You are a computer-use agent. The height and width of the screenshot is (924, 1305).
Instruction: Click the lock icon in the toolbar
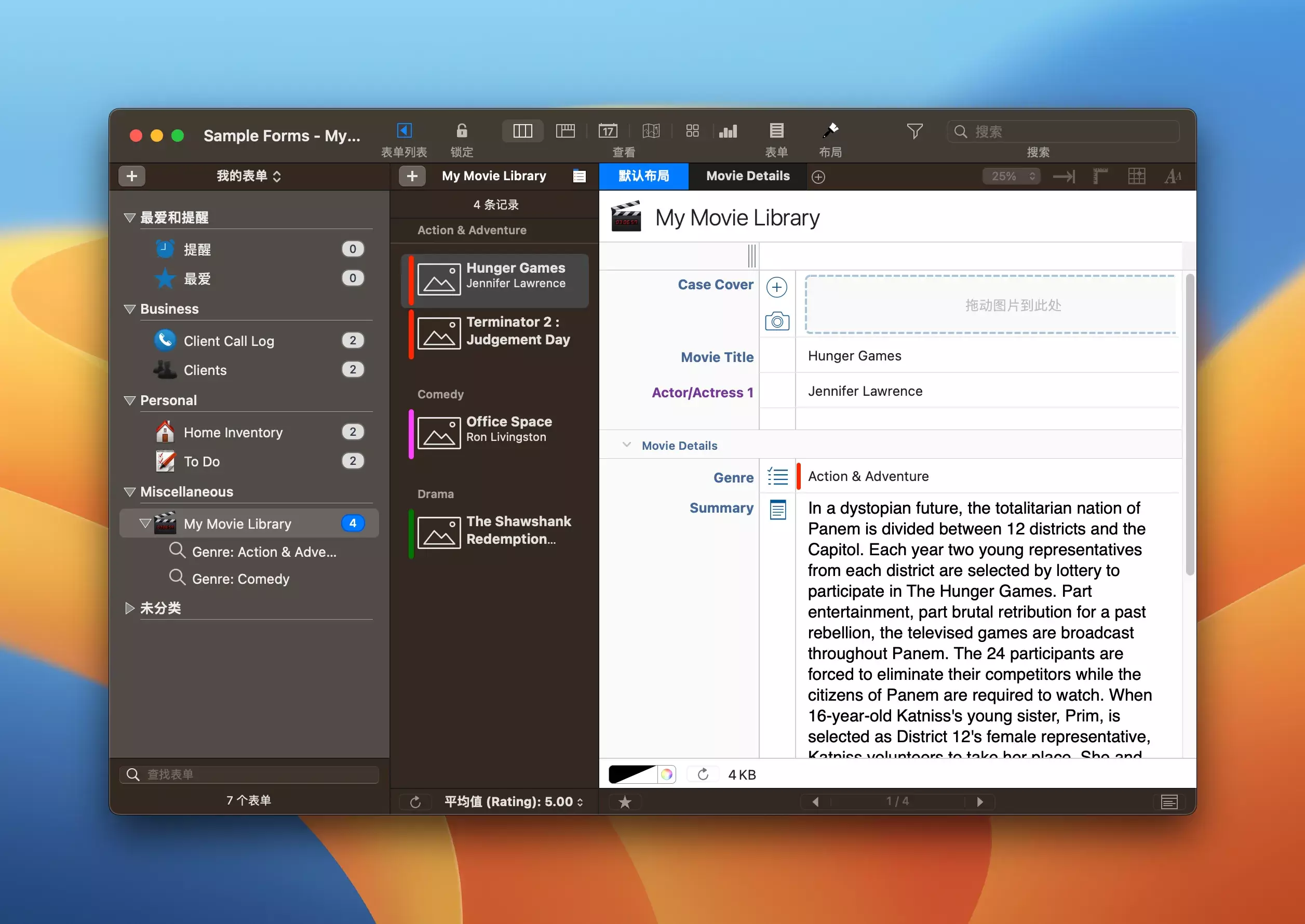pyautogui.click(x=461, y=131)
